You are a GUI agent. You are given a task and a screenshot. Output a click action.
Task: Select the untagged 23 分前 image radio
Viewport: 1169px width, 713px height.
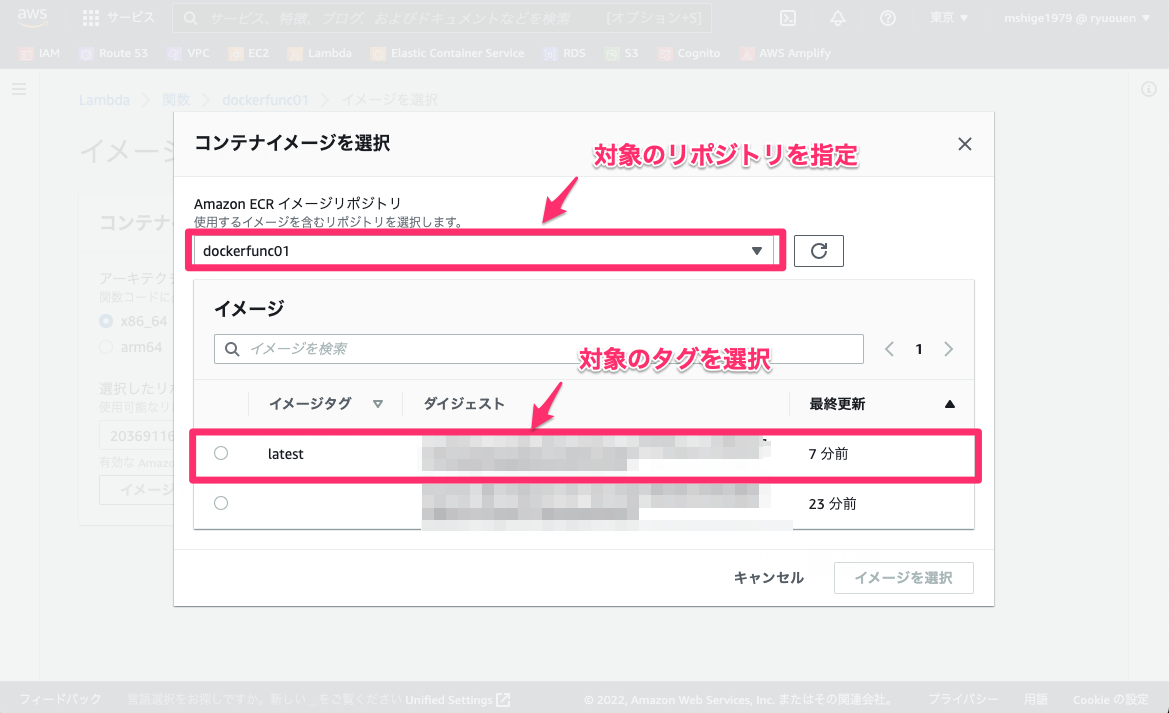[221, 503]
